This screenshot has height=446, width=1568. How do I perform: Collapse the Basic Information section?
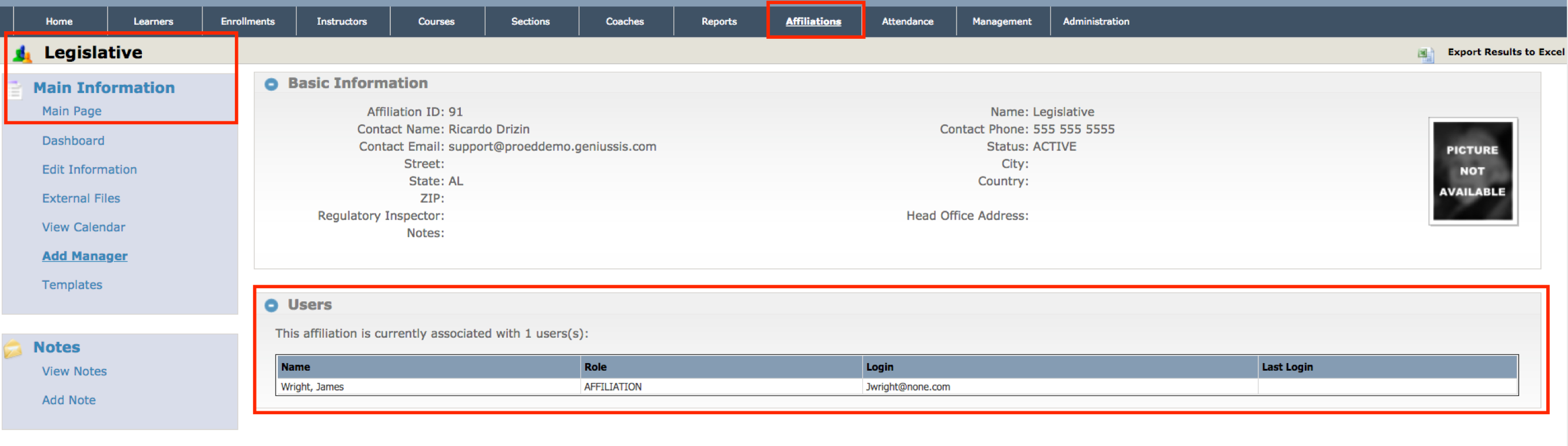[x=271, y=84]
